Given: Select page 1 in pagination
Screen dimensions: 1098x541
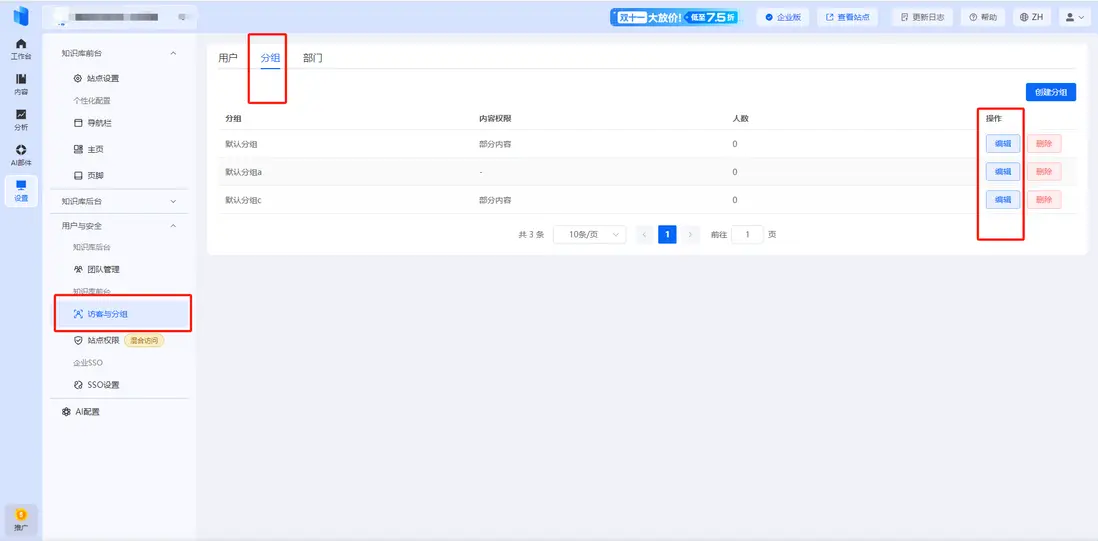Looking at the screenshot, I should (667, 234).
